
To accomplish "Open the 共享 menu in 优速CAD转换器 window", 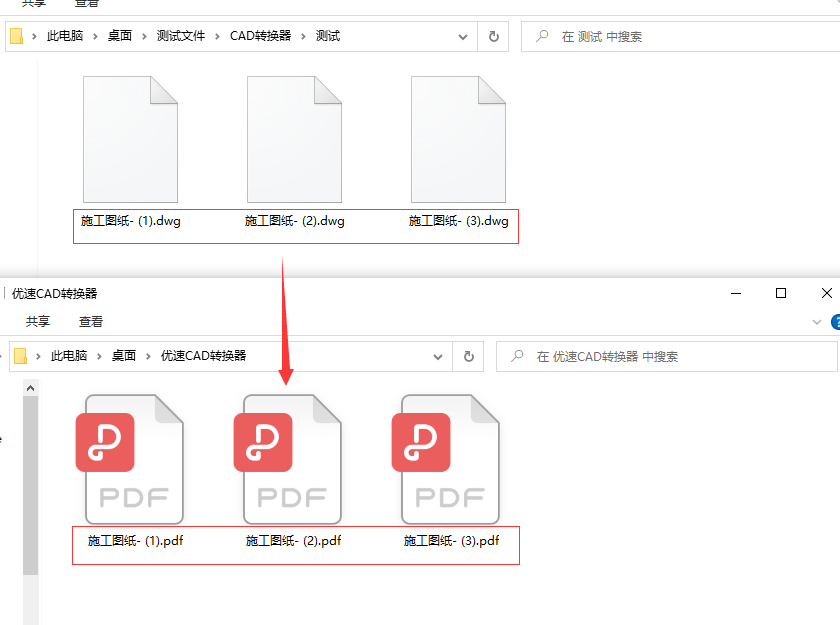I will 37,321.
